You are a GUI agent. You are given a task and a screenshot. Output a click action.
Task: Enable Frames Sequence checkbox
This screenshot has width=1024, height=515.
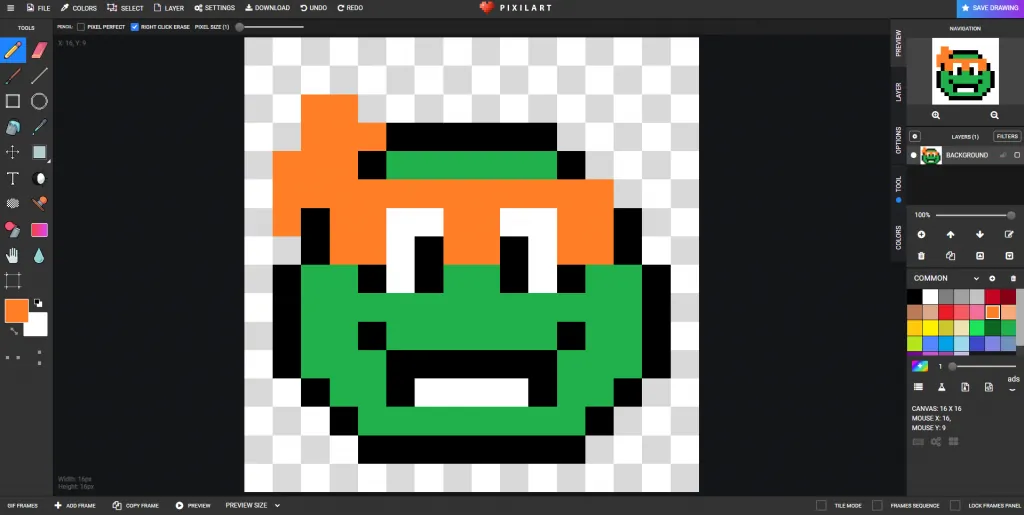pos(878,505)
